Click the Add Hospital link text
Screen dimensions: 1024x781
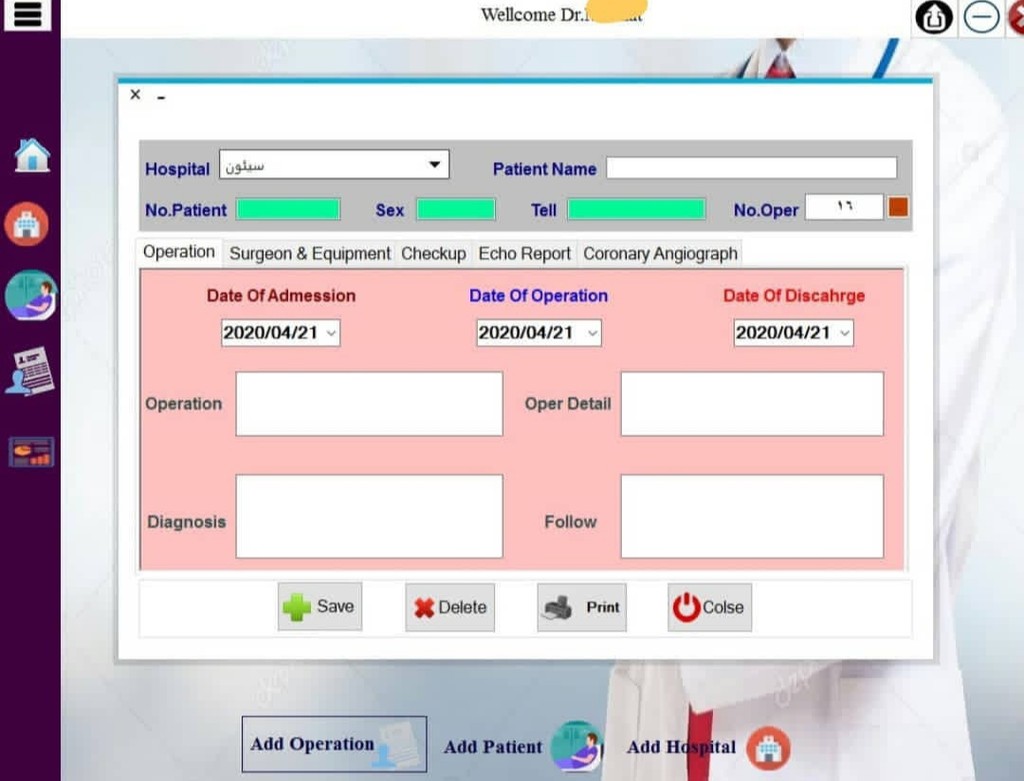pos(681,746)
